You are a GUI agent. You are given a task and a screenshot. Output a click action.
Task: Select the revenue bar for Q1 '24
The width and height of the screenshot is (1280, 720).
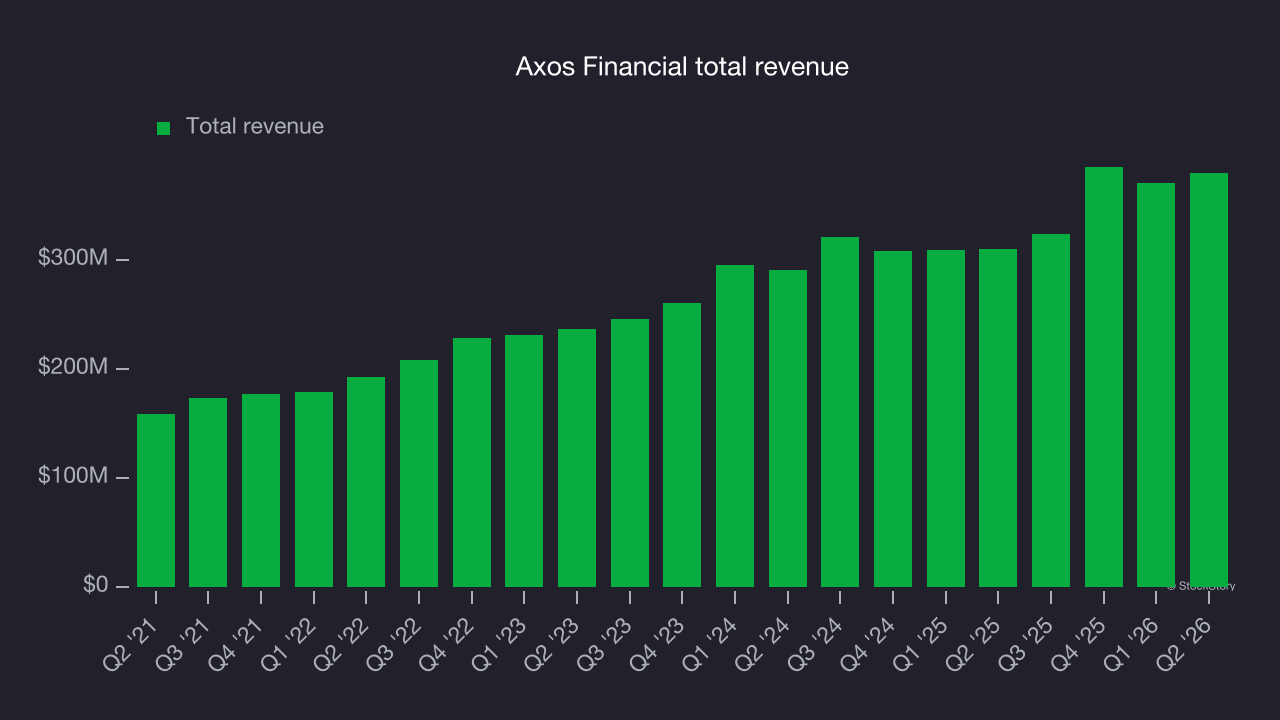pos(735,426)
